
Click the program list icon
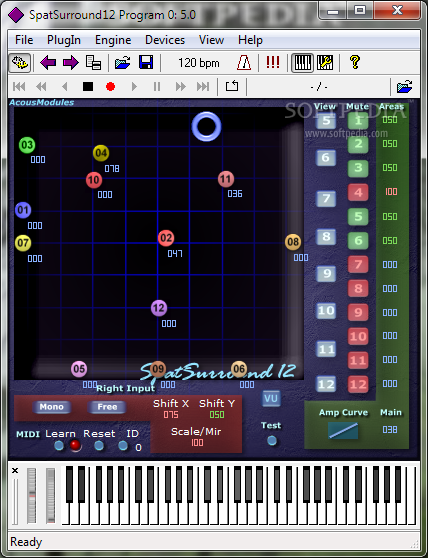pos(93,63)
